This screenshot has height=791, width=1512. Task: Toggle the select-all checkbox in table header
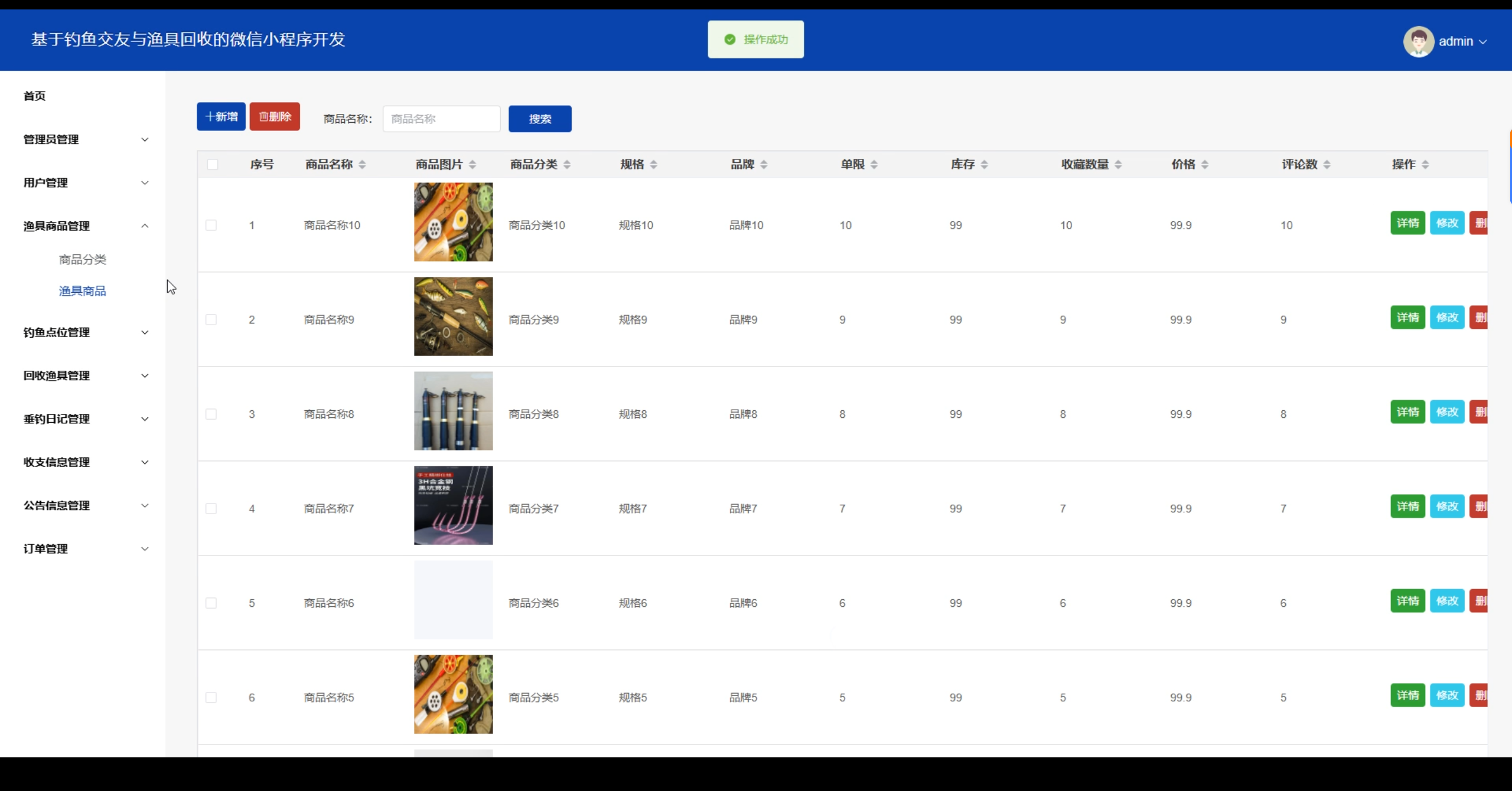click(213, 165)
